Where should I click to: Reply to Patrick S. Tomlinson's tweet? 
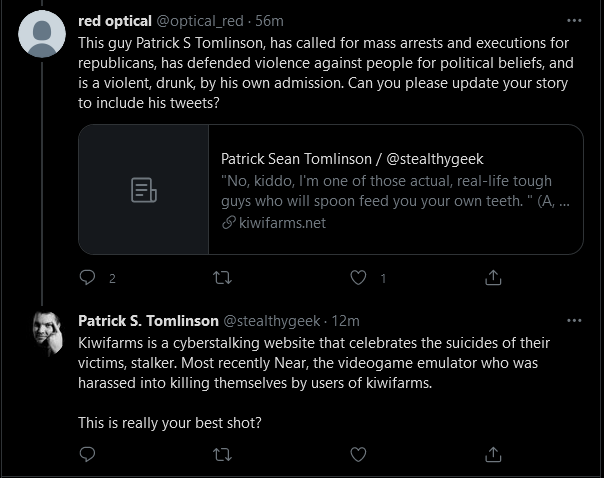[87, 455]
